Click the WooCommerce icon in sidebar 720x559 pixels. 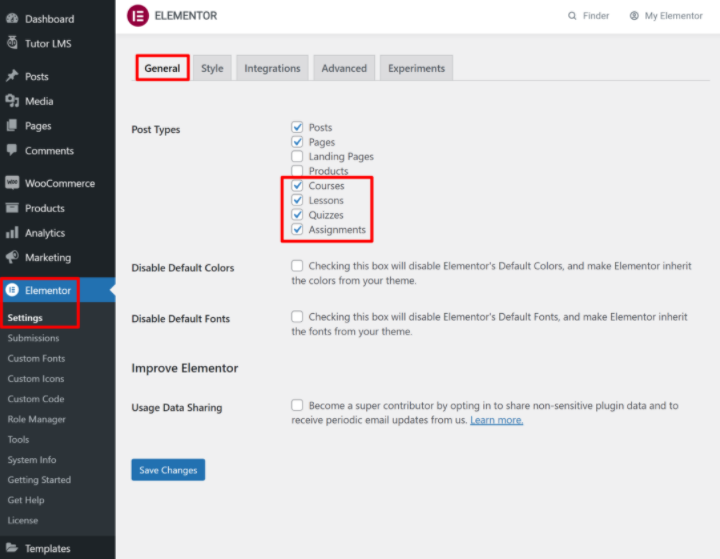coord(12,183)
